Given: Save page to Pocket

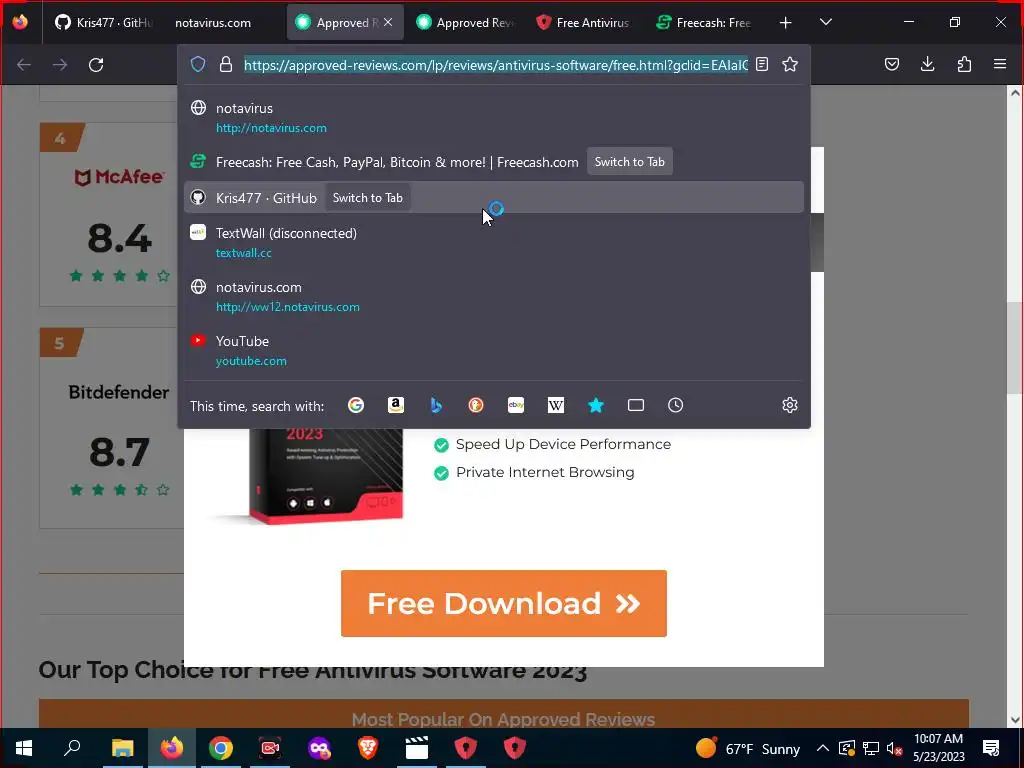Looking at the screenshot, I should 892,64.
